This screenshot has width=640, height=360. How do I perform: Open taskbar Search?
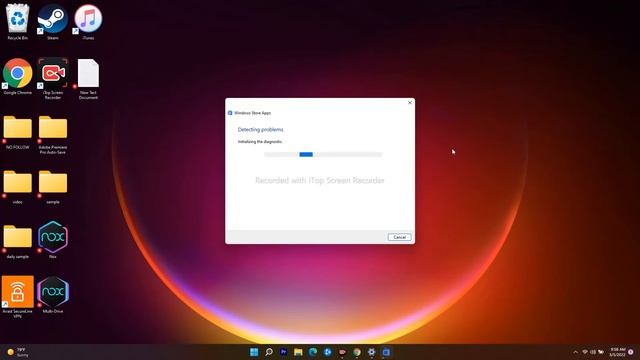point(269,352)
